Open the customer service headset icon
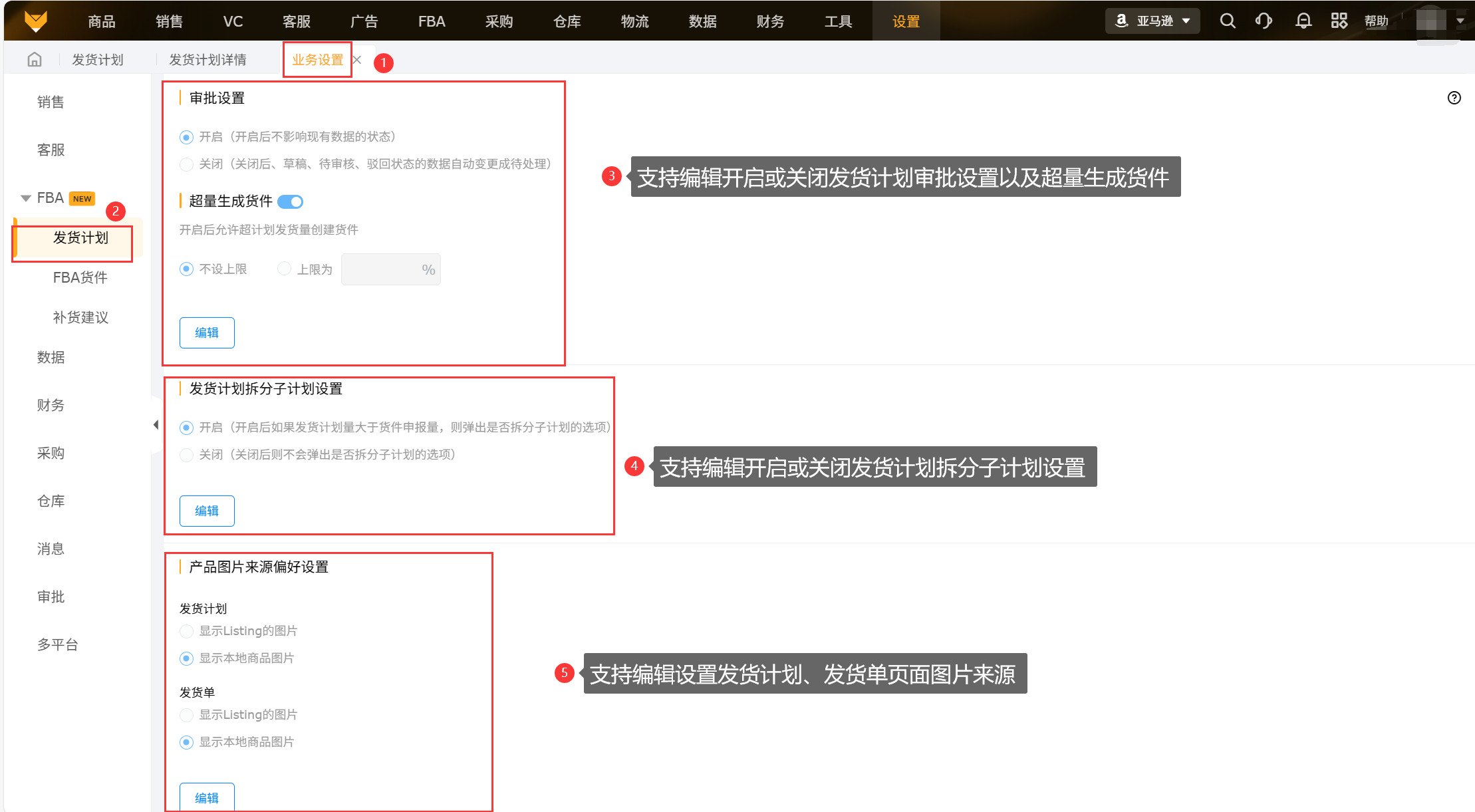Image resolution: width=1475 pixels, height=812 pixels. 1264,21
